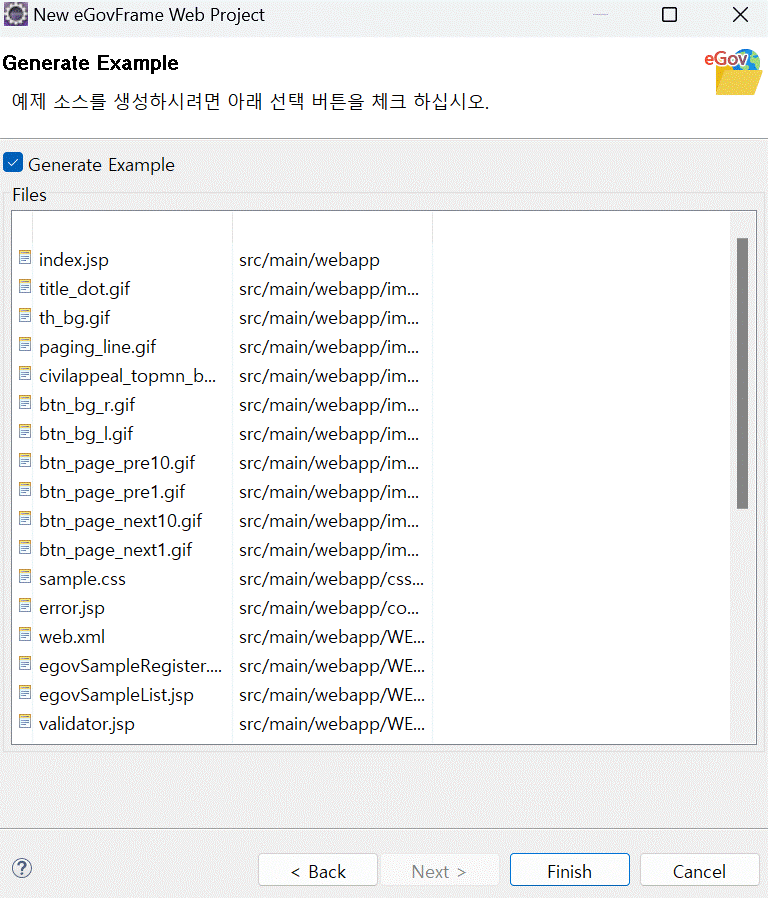Click the file icon beside egovSampleRegister....
768x898 pixels.
(x=25, y=664)
